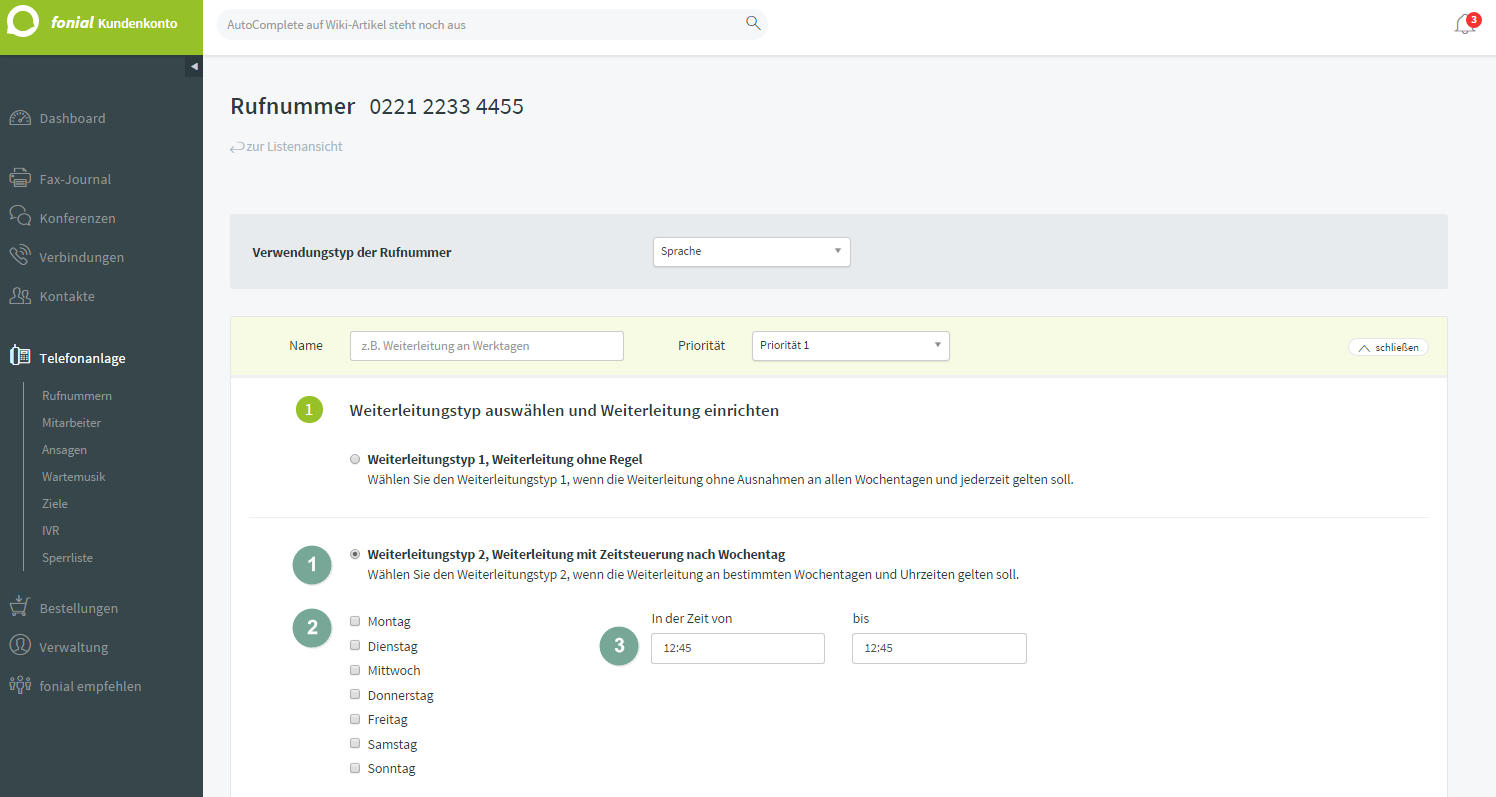Click the zur Listenansicht link
The height and width of the screenshot is (797, 1496).
coord(294,146)
